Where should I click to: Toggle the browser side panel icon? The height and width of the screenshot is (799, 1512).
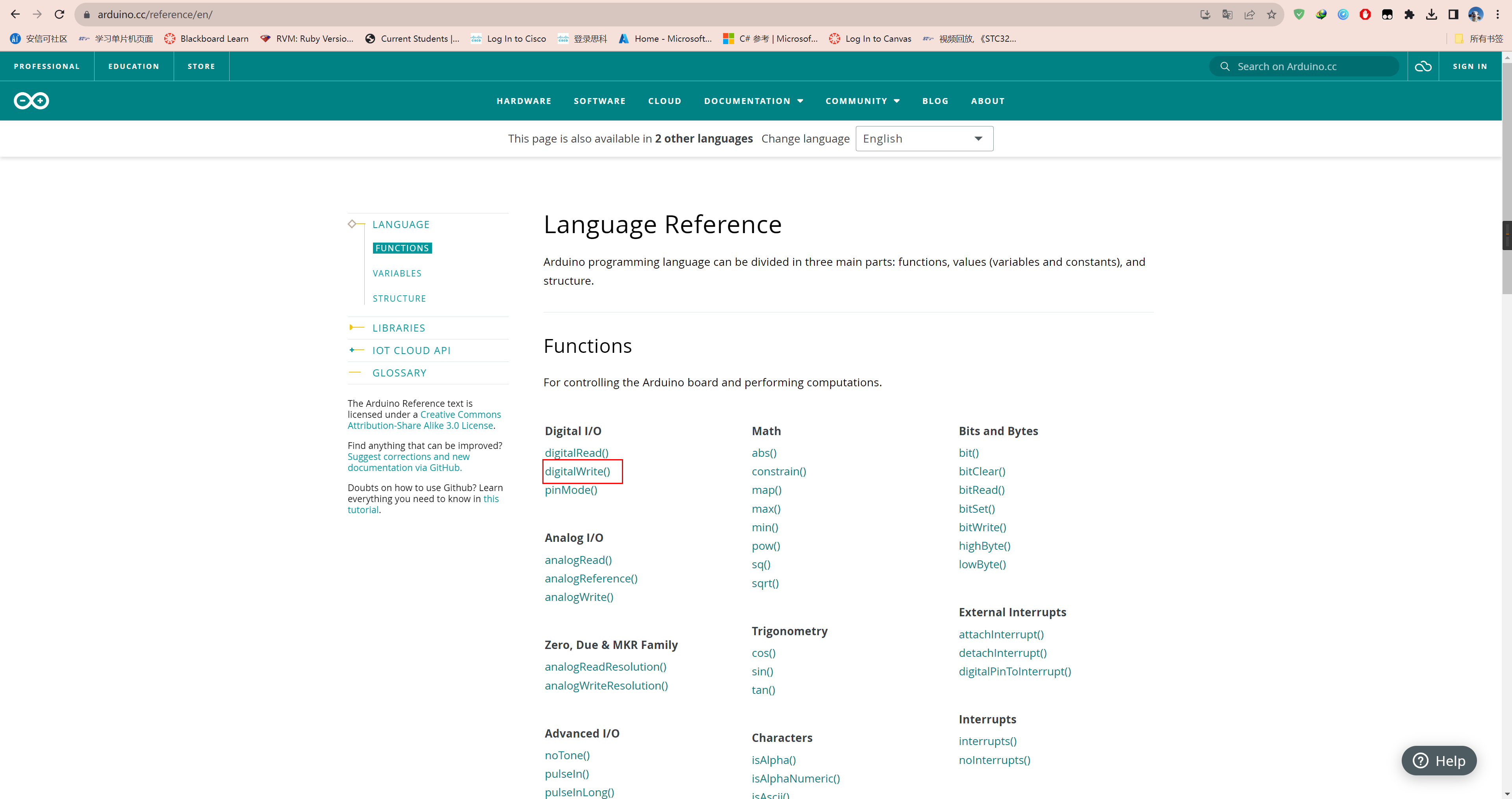pos(1453,15)
